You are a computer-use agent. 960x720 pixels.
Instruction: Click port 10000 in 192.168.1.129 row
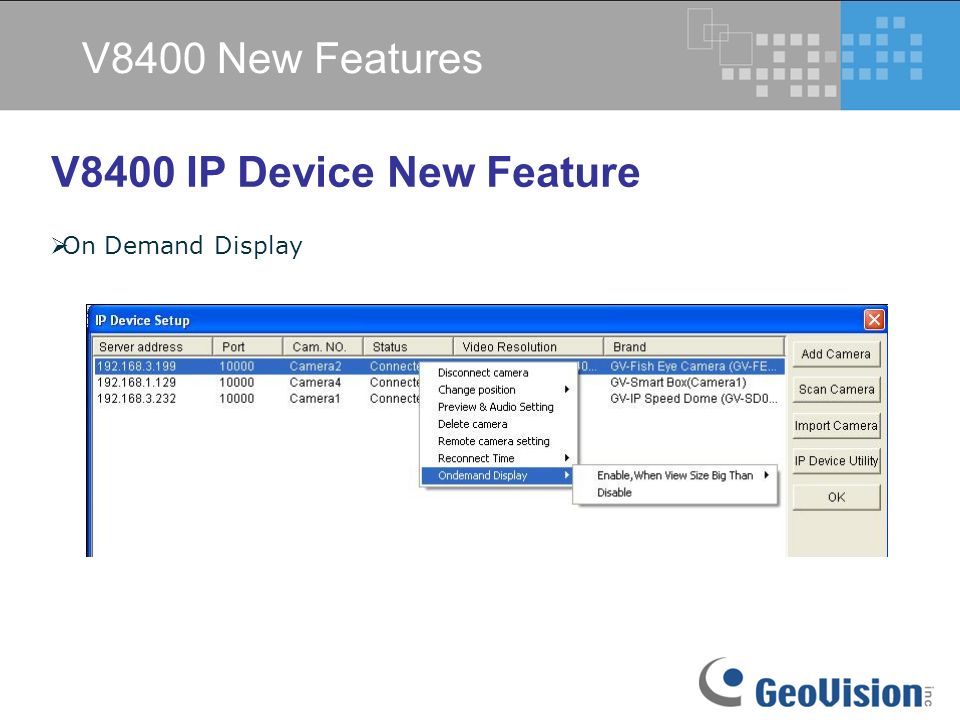coord(236,383)
